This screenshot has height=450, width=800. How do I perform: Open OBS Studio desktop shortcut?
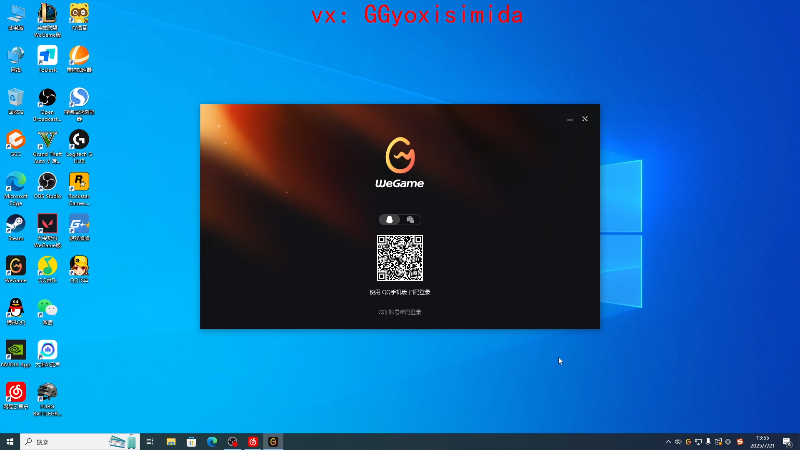[47, 186]
